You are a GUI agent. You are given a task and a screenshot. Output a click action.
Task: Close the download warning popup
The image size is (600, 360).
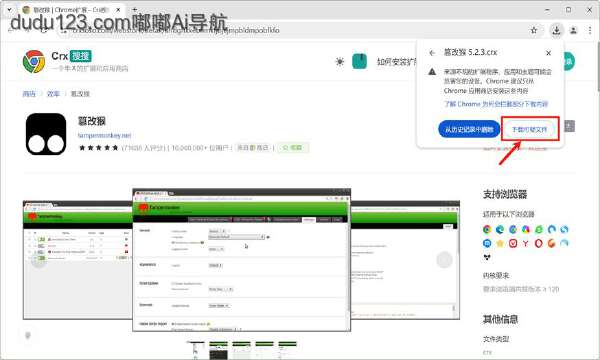point(548,53)
